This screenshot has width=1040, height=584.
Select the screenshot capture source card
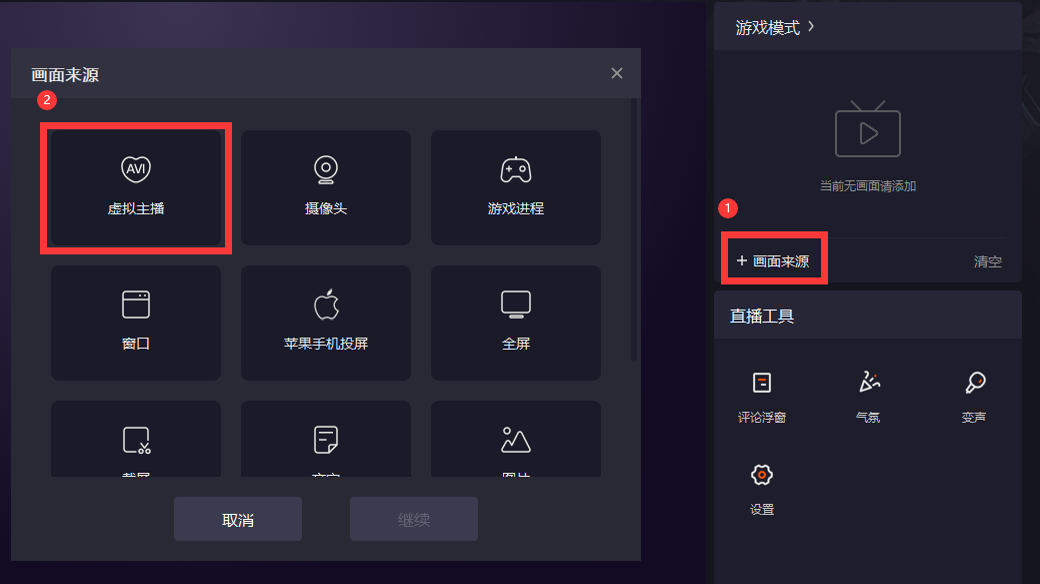pos(136,439)
